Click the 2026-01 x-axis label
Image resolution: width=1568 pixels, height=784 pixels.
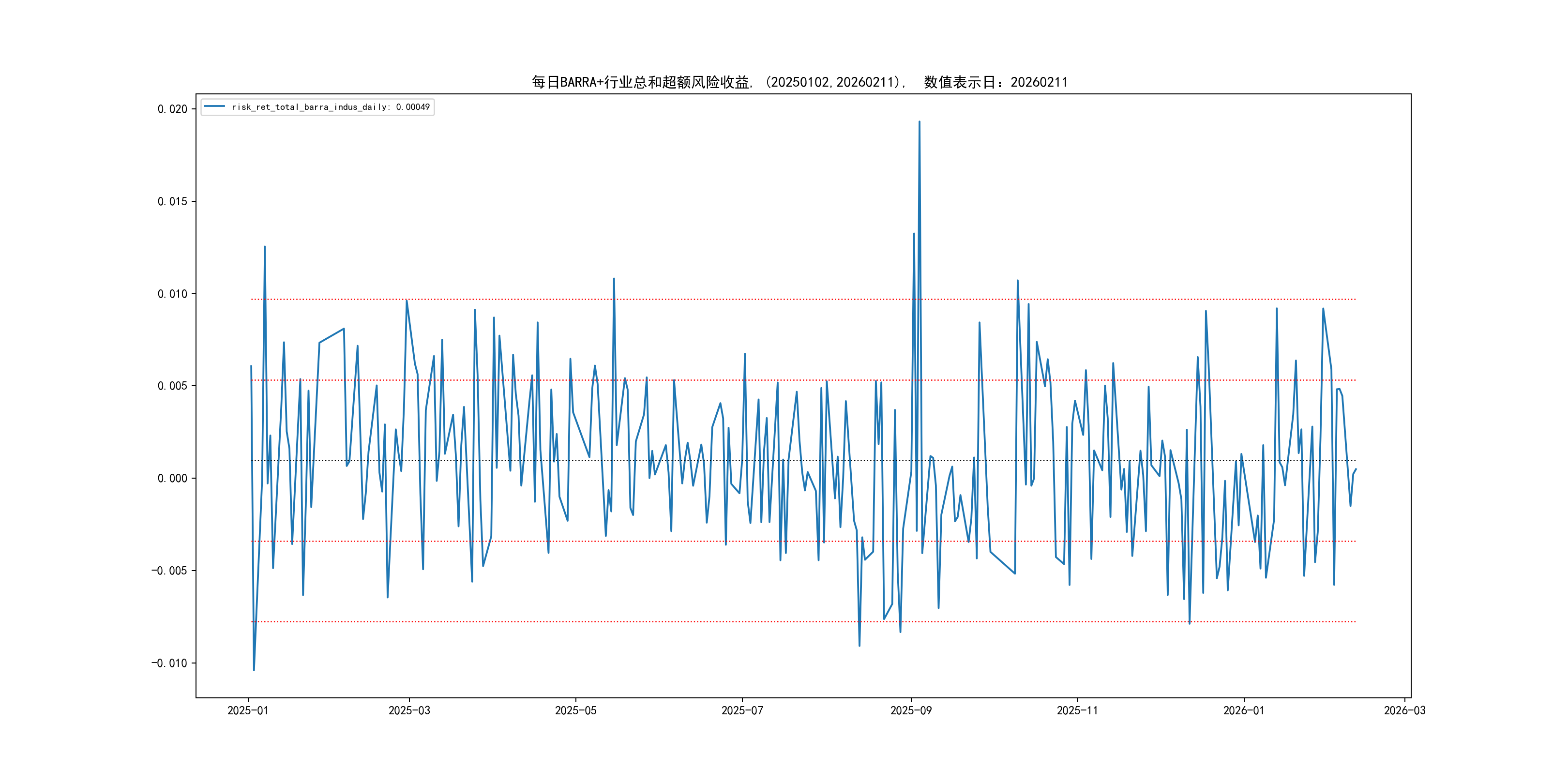point(1244,710)
